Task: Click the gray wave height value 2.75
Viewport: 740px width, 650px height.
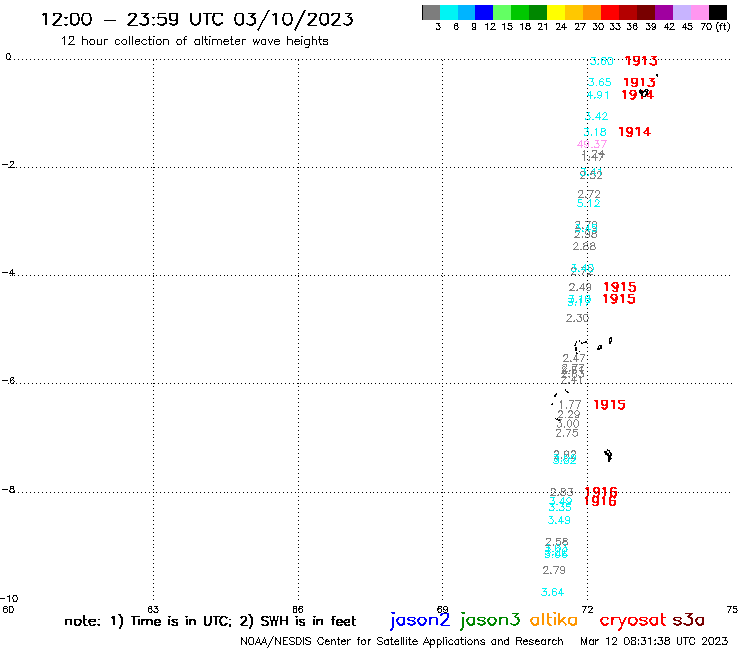Action: point(567,433)
